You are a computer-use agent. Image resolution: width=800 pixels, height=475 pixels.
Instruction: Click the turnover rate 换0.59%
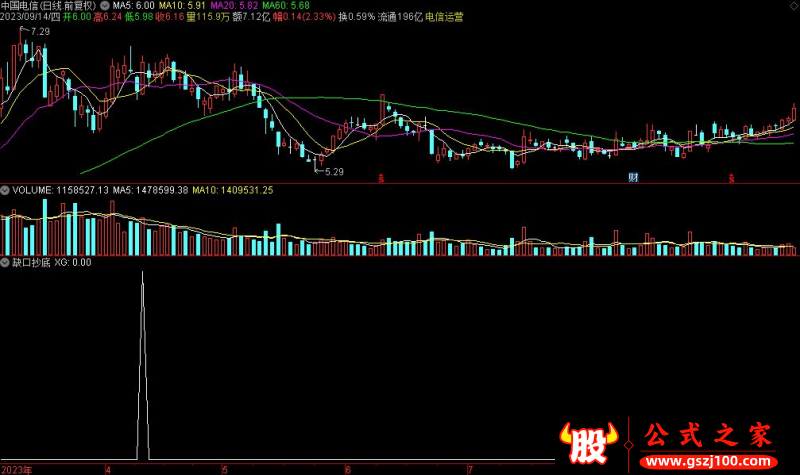click(357, 17)
